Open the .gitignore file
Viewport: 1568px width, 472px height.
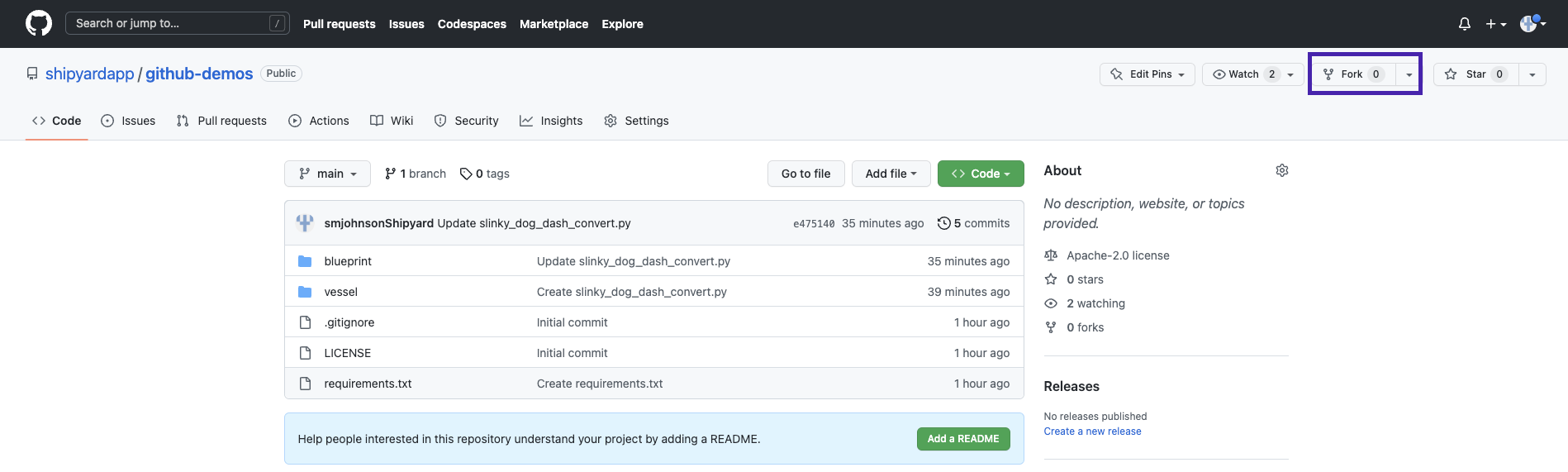tap(349, 322)
